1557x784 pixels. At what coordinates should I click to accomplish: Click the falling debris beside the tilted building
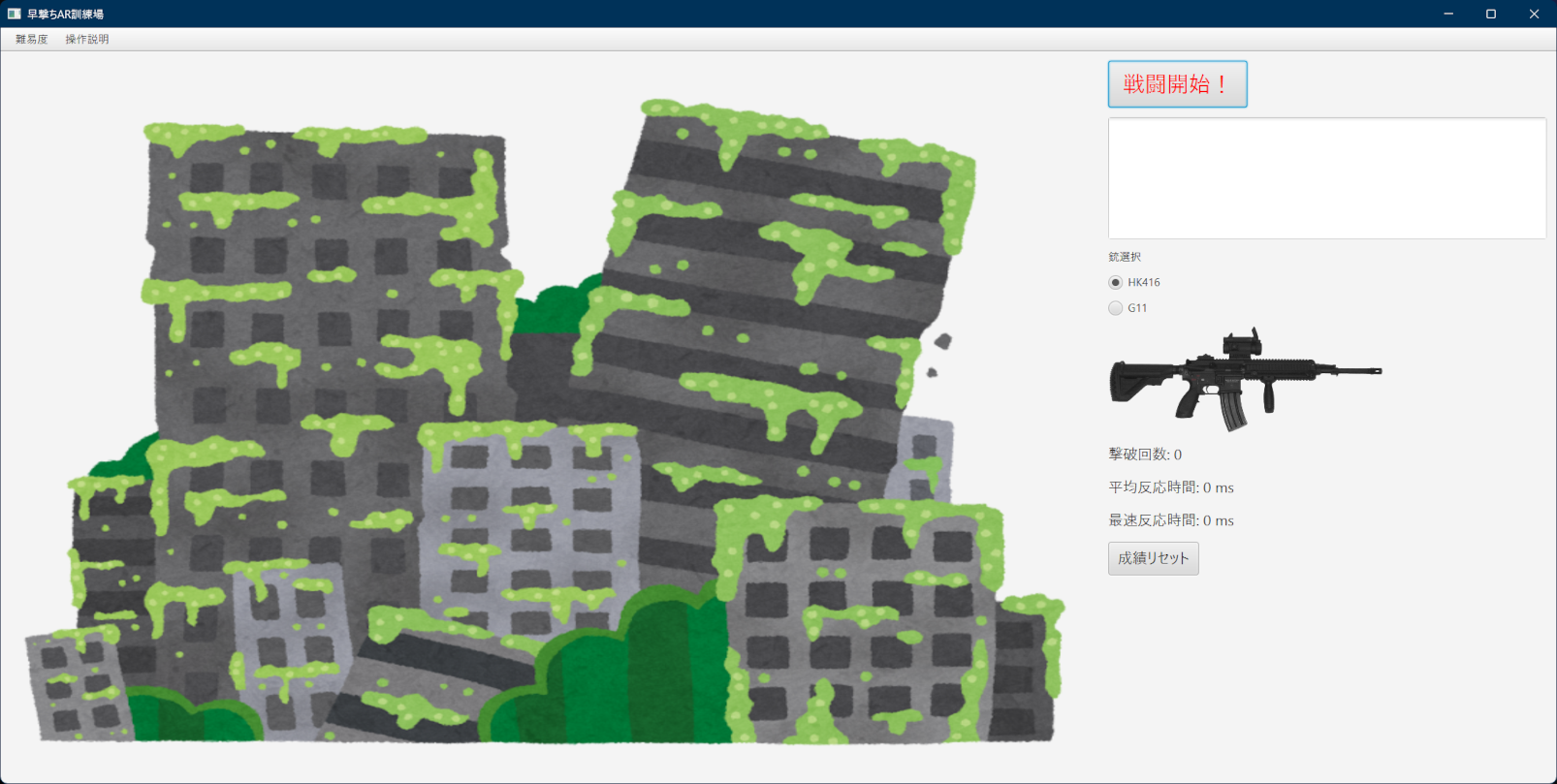tap(941, 341)
